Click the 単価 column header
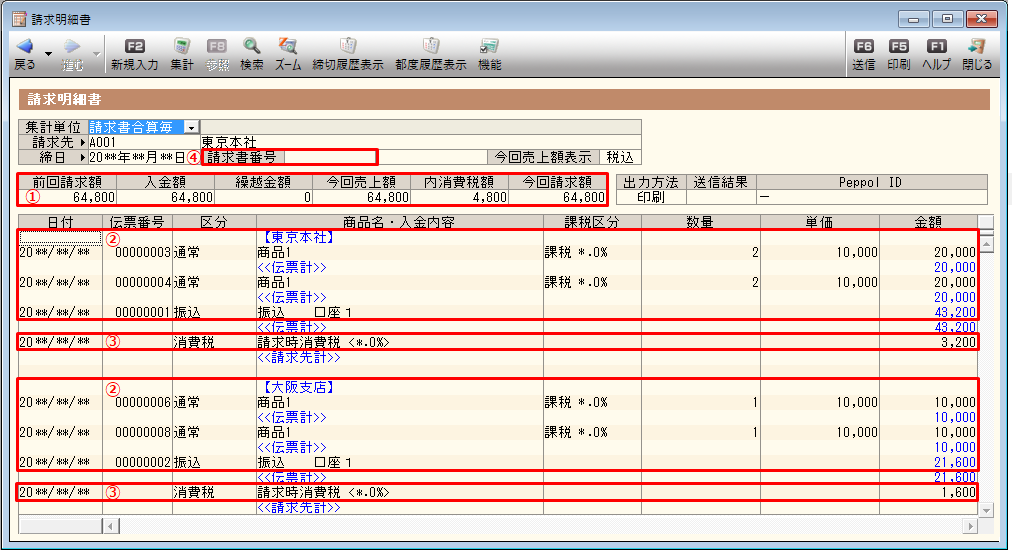Viewport: 1012px width, 550px height. [x=820, y=222]
